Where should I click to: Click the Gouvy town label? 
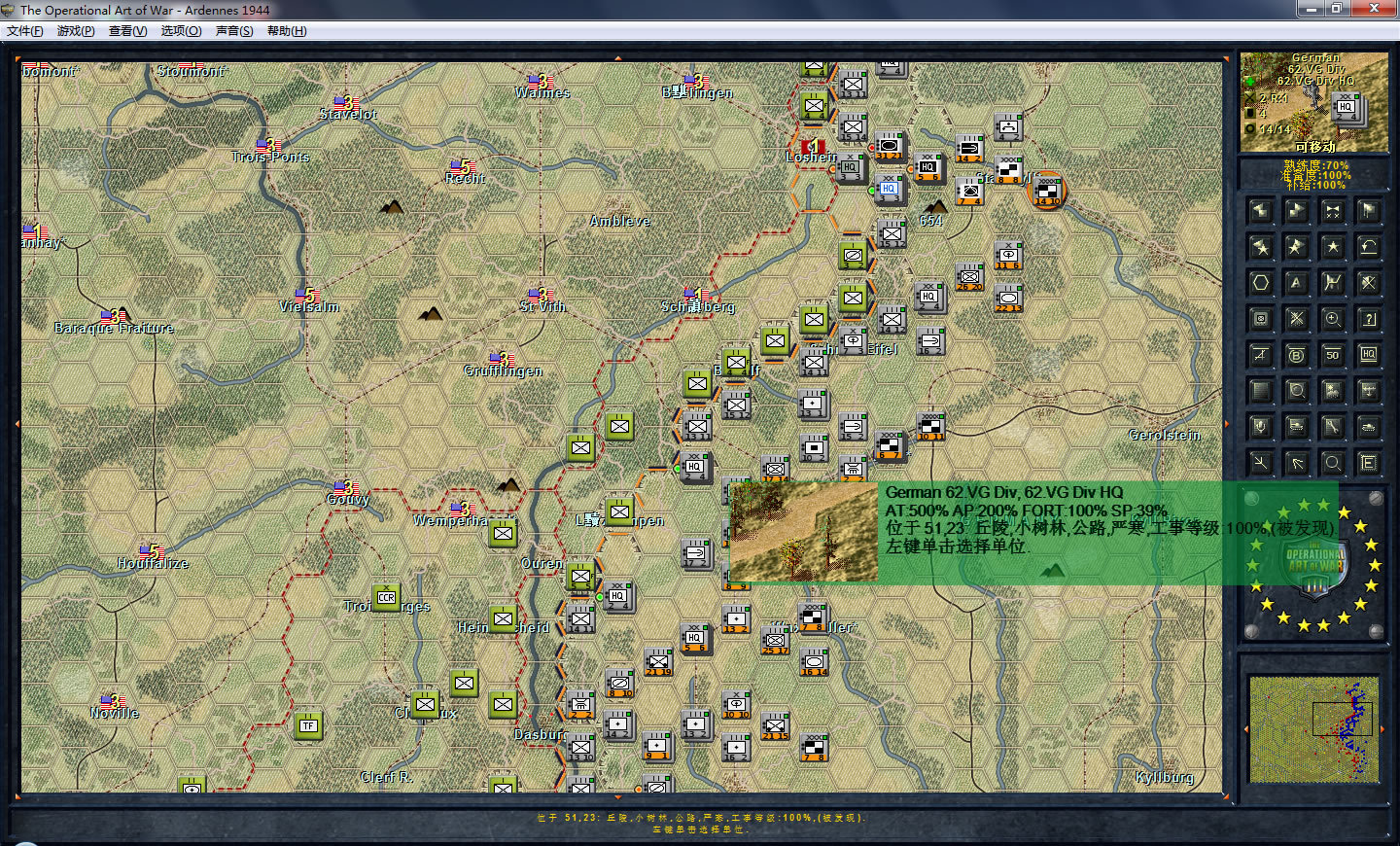pos(348,499)
